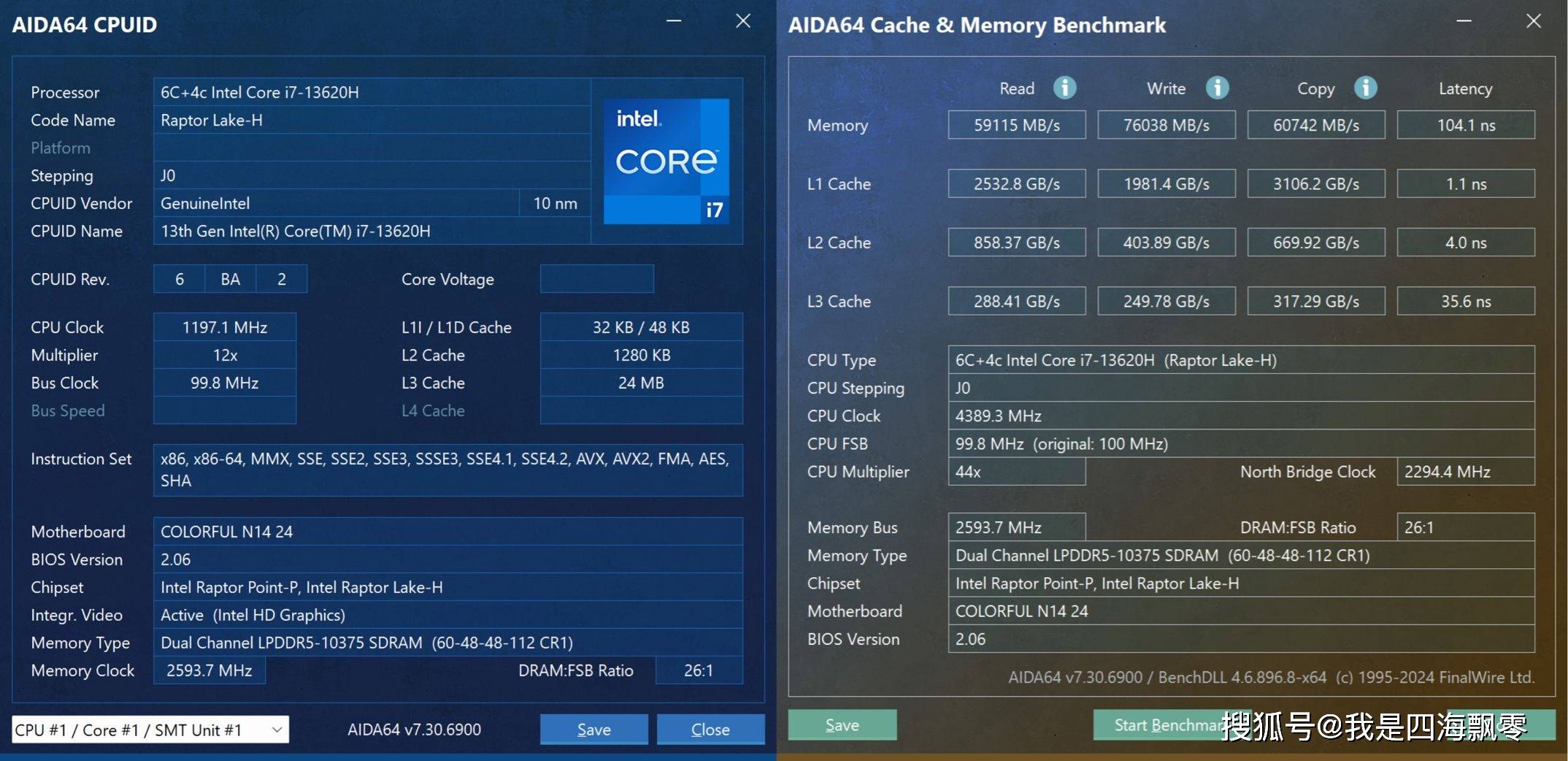Image resolution: width=1568 pixels, height=761 pixels.
Task: Select the L3 Cache Read value 288.41 GB/s
Action: 1017,301
